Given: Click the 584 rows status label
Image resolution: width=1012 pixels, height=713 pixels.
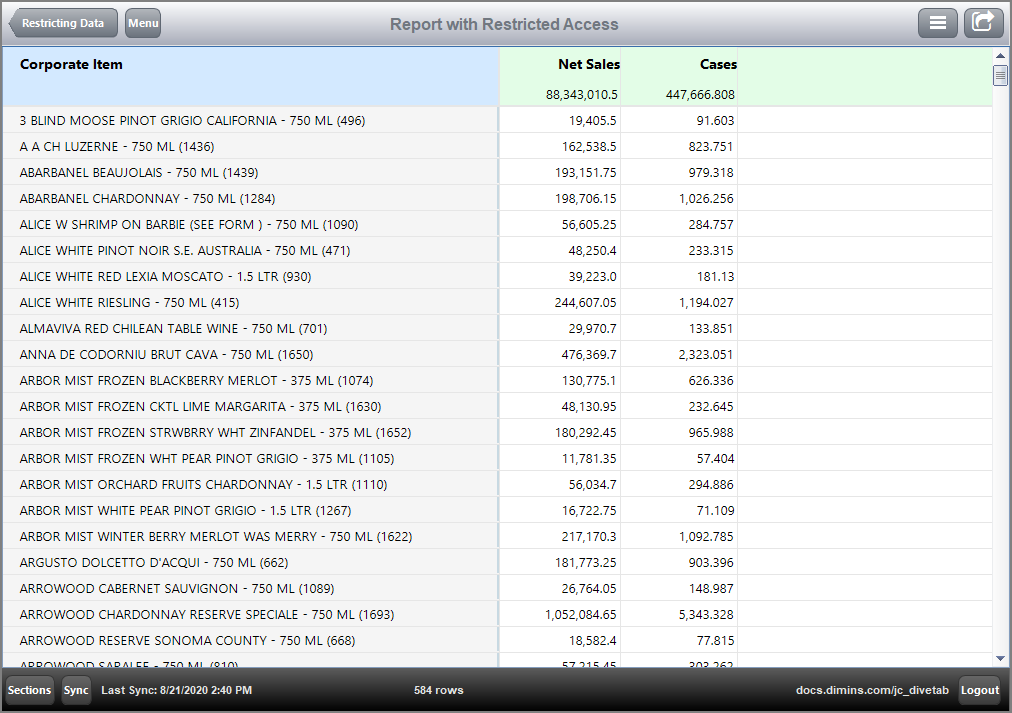Looking at the screenshot, I should click(439, 690).
